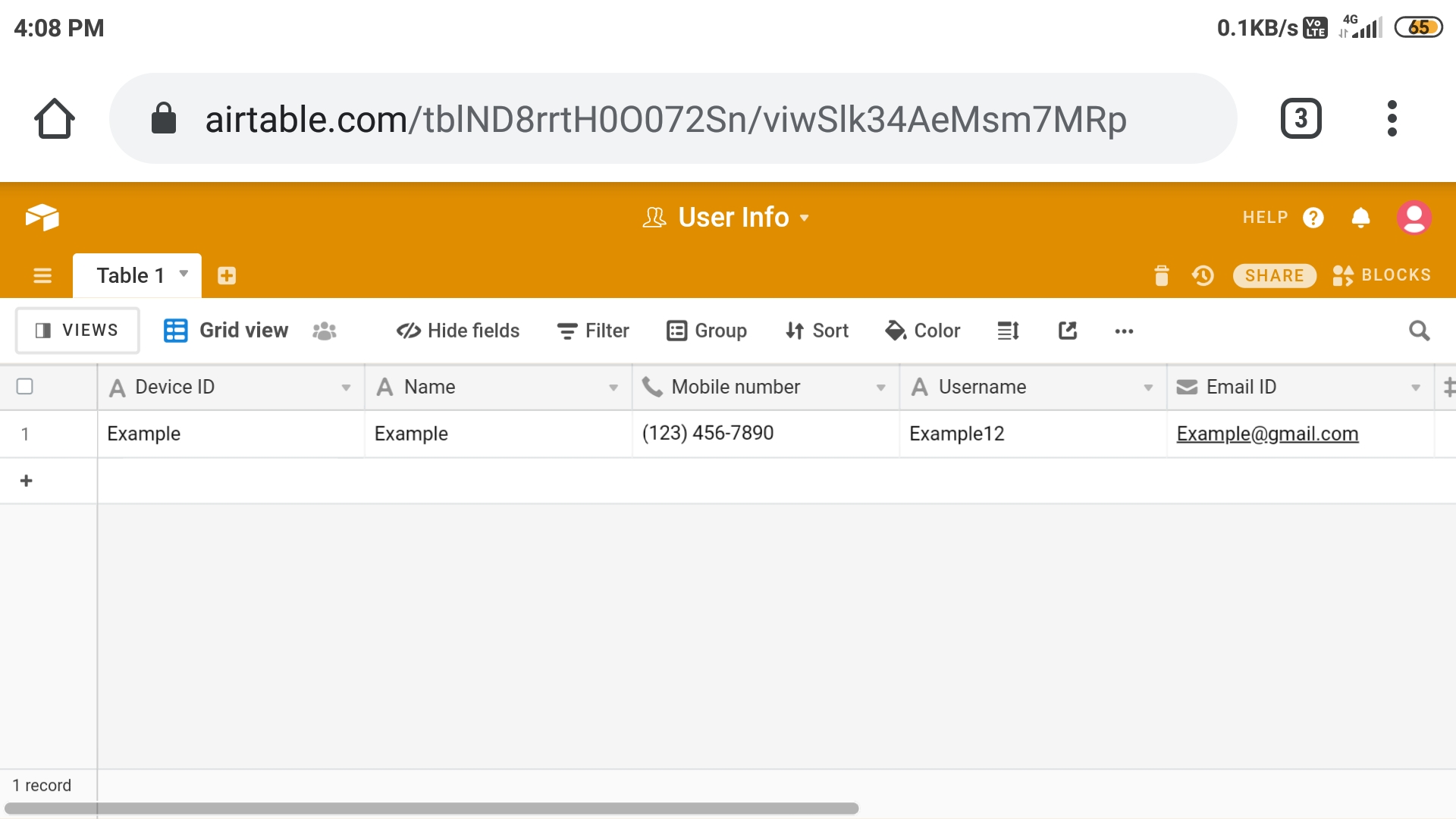Open the Color menu
1456x819 pixels.
click(x=922, y=331)
